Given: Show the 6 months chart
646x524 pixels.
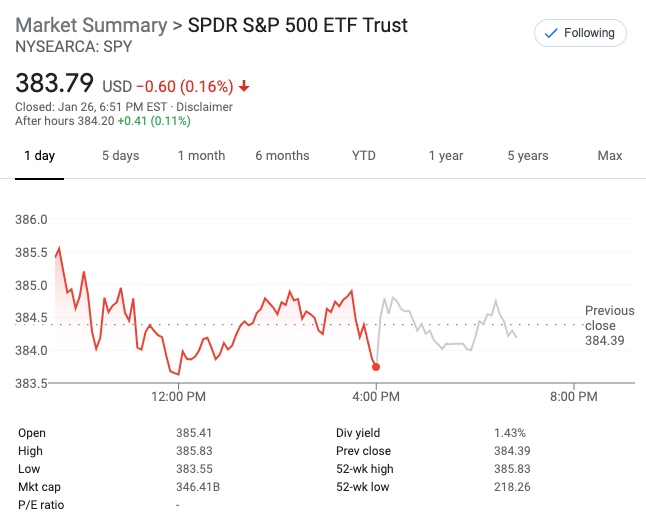Looking at the screenshot, I should (282, 156).
